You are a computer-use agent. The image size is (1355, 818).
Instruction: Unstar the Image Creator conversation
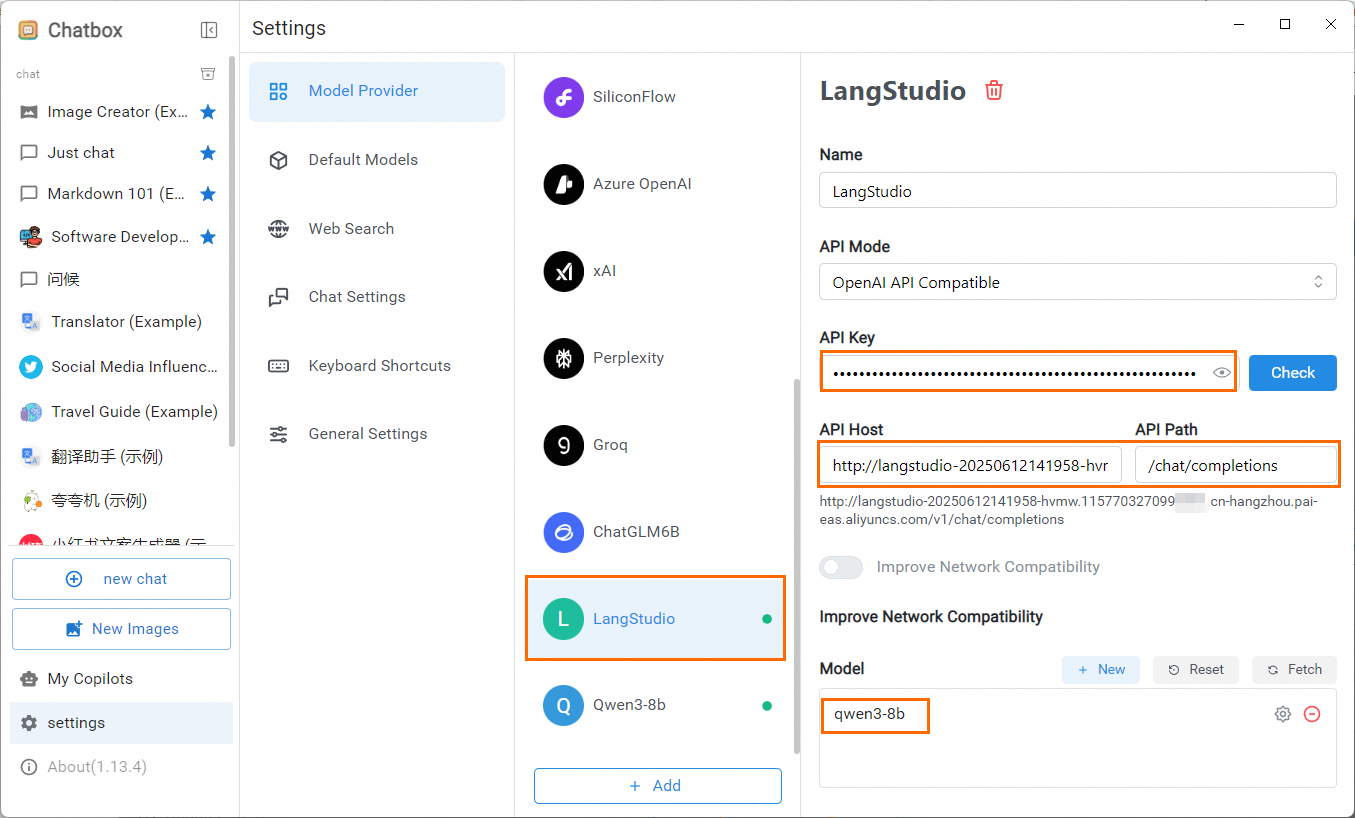(x=208, y=112)
